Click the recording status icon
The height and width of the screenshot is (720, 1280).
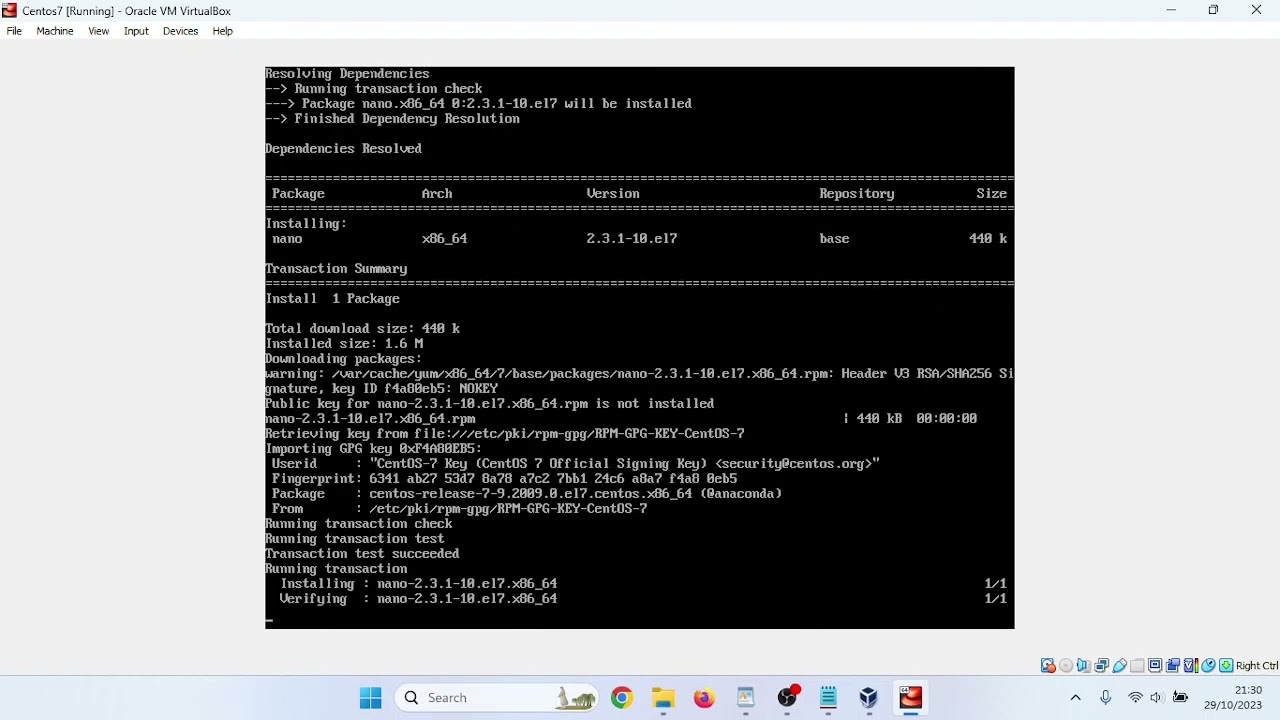[1173, 665]
